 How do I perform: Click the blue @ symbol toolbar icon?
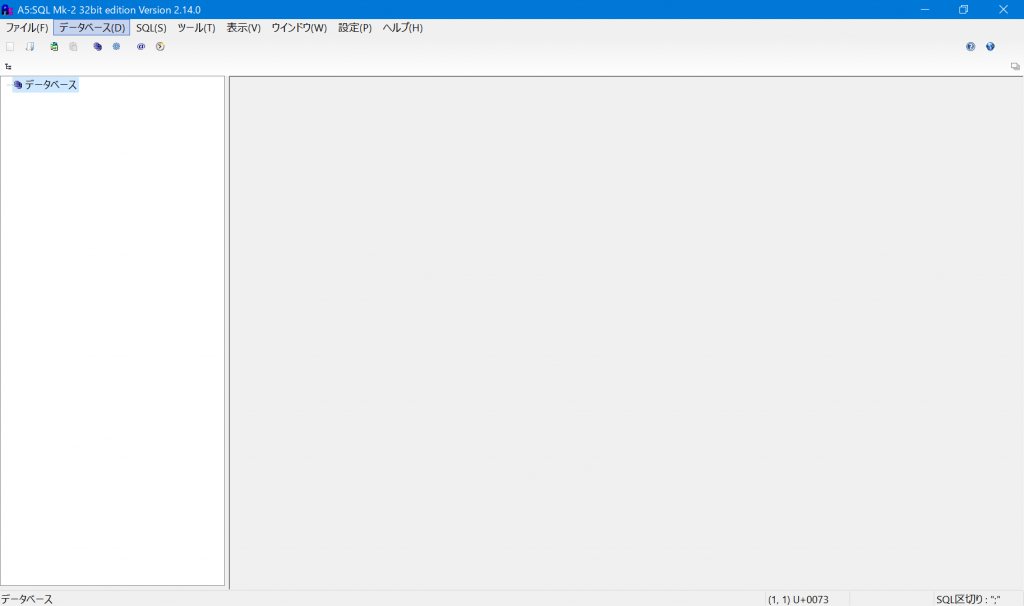[141, 46]
